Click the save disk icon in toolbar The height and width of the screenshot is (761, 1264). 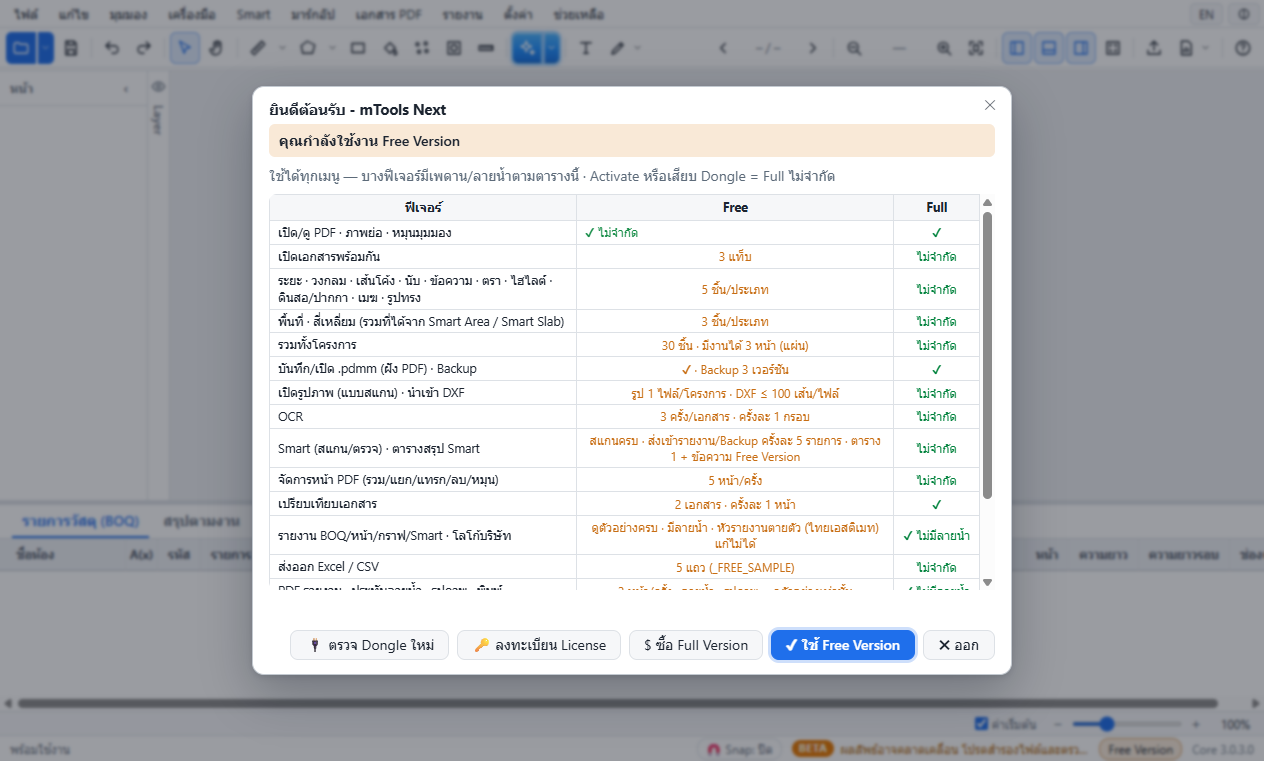71,48
